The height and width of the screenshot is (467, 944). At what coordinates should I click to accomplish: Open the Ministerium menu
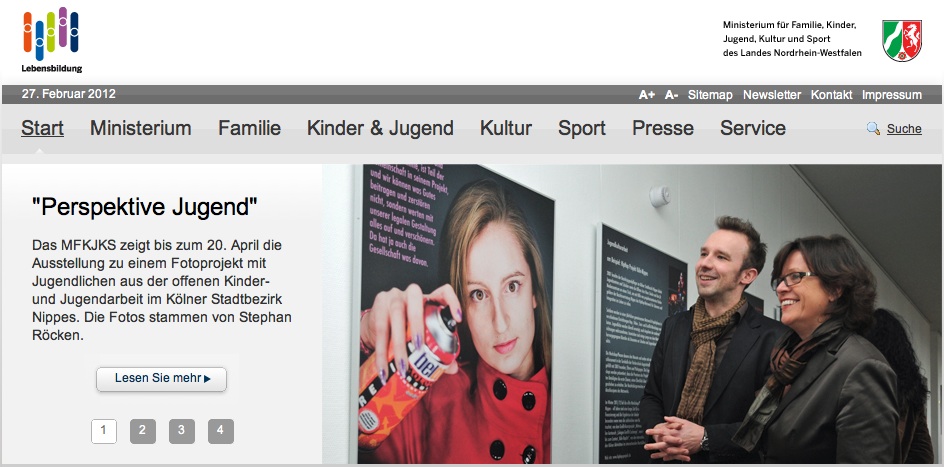[x=141, y=128]
